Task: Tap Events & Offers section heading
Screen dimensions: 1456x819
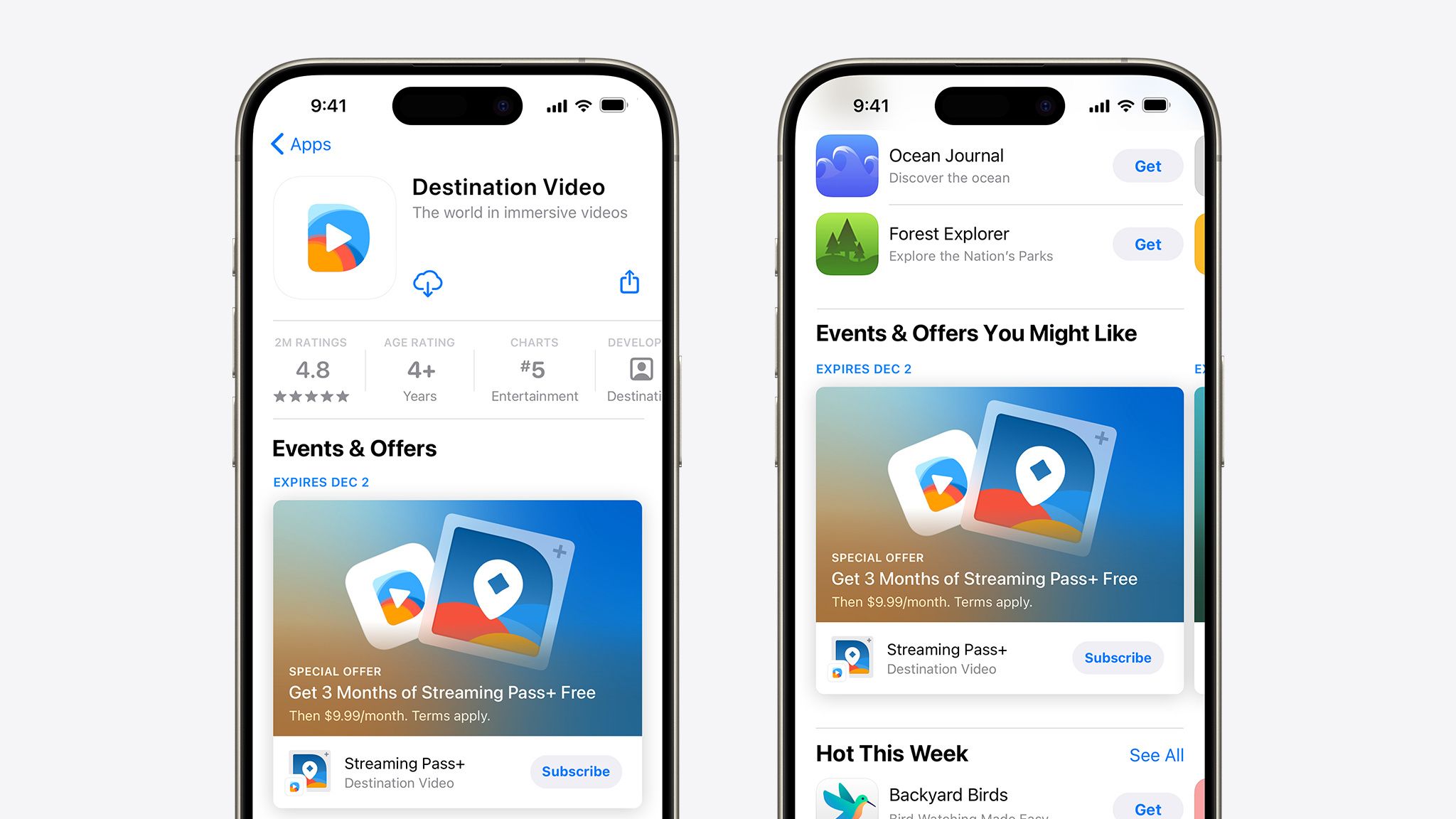Action: 370,447
